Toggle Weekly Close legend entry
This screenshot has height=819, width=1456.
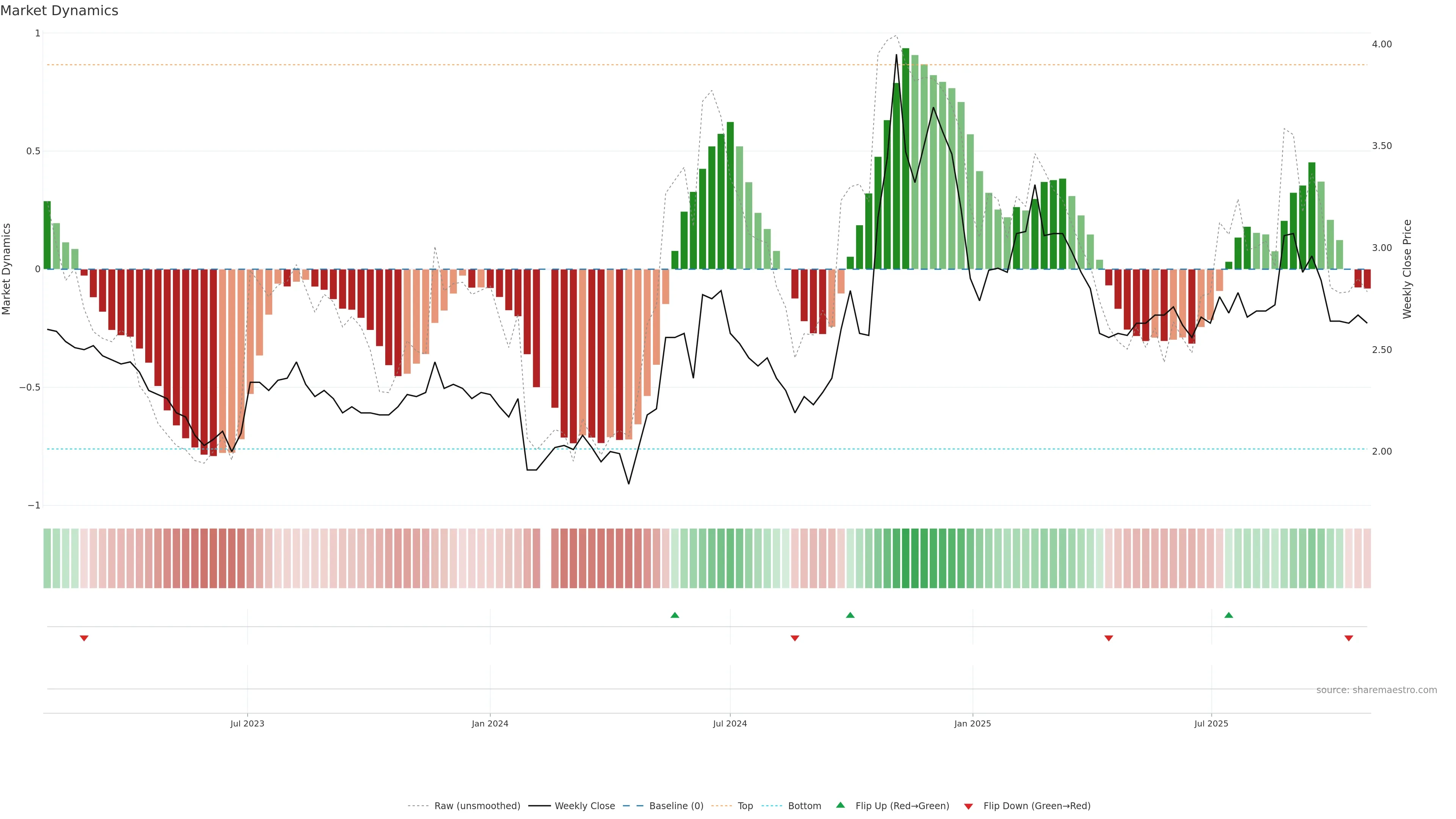(584, 806)
